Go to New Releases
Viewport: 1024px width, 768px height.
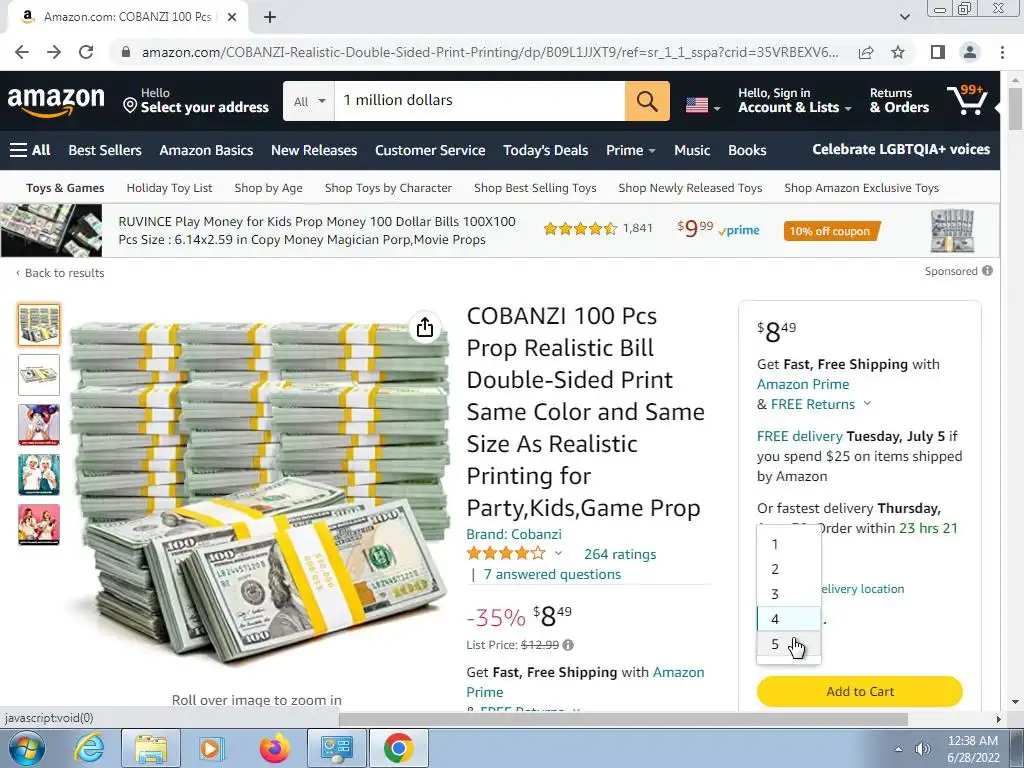[314, 150]
